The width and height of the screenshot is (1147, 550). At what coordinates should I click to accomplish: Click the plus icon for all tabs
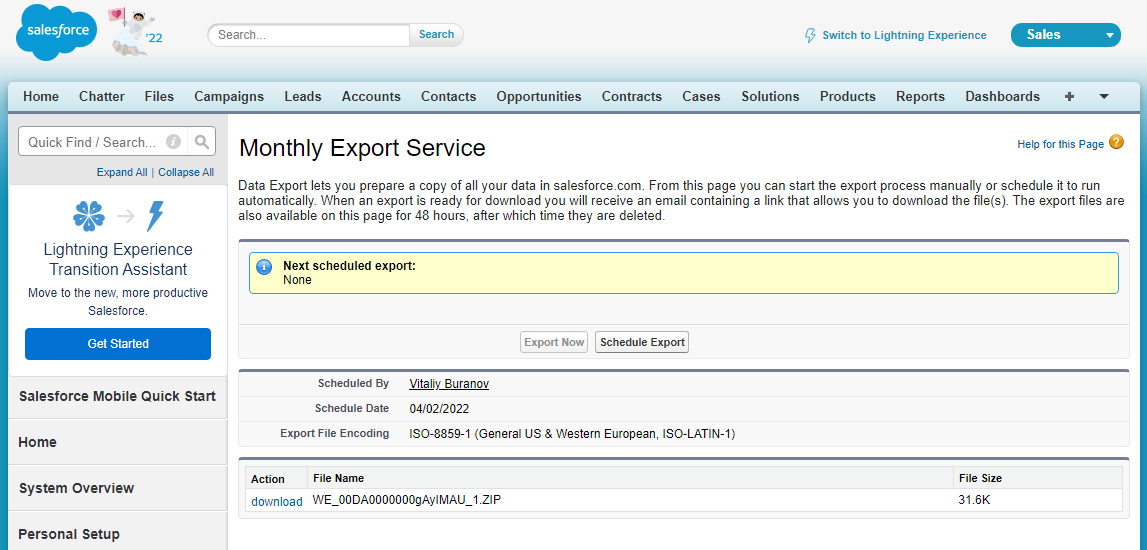point(1069,97)
